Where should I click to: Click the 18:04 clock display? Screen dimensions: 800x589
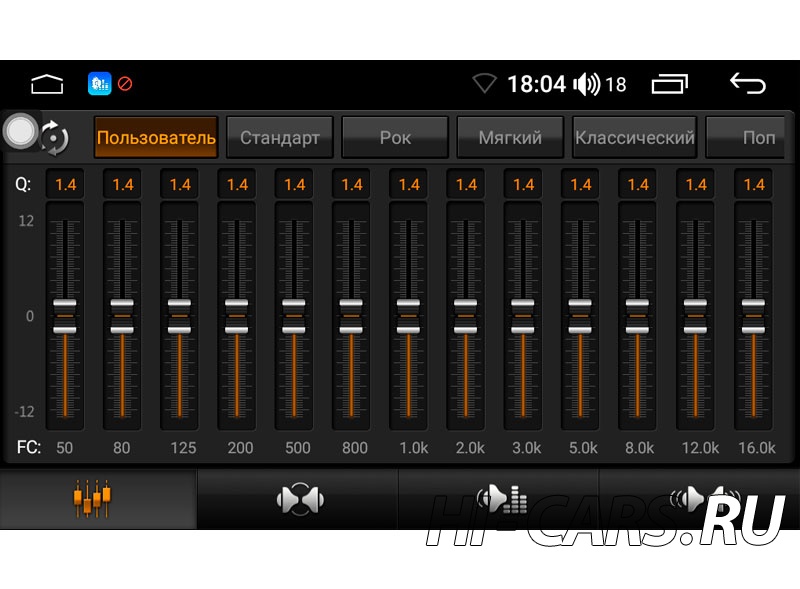point(537,84)
